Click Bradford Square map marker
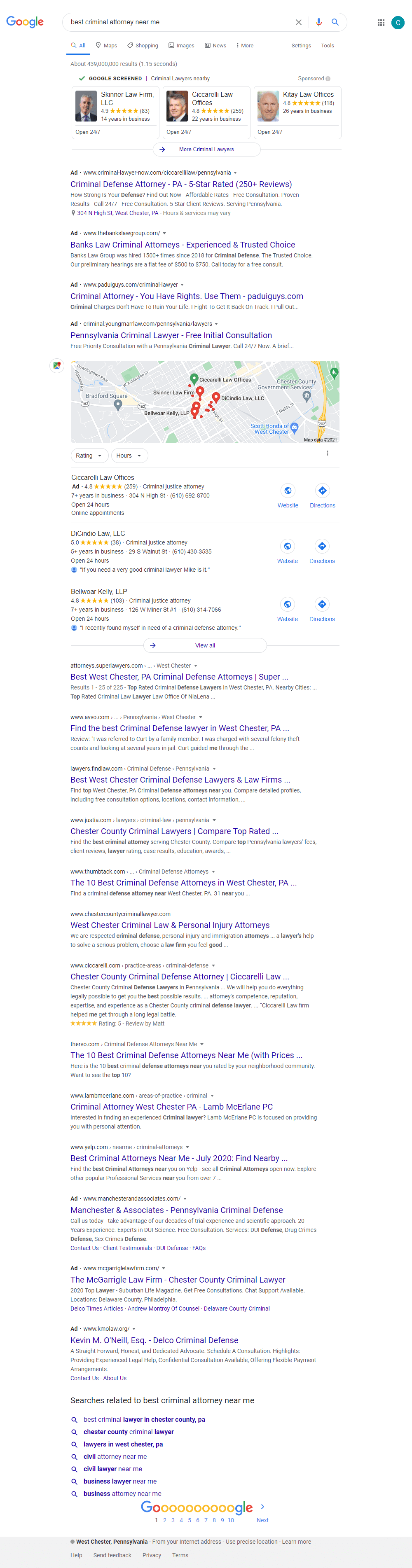The width and height of the screenshot is (412, 1568). click(x=118, y=405)
